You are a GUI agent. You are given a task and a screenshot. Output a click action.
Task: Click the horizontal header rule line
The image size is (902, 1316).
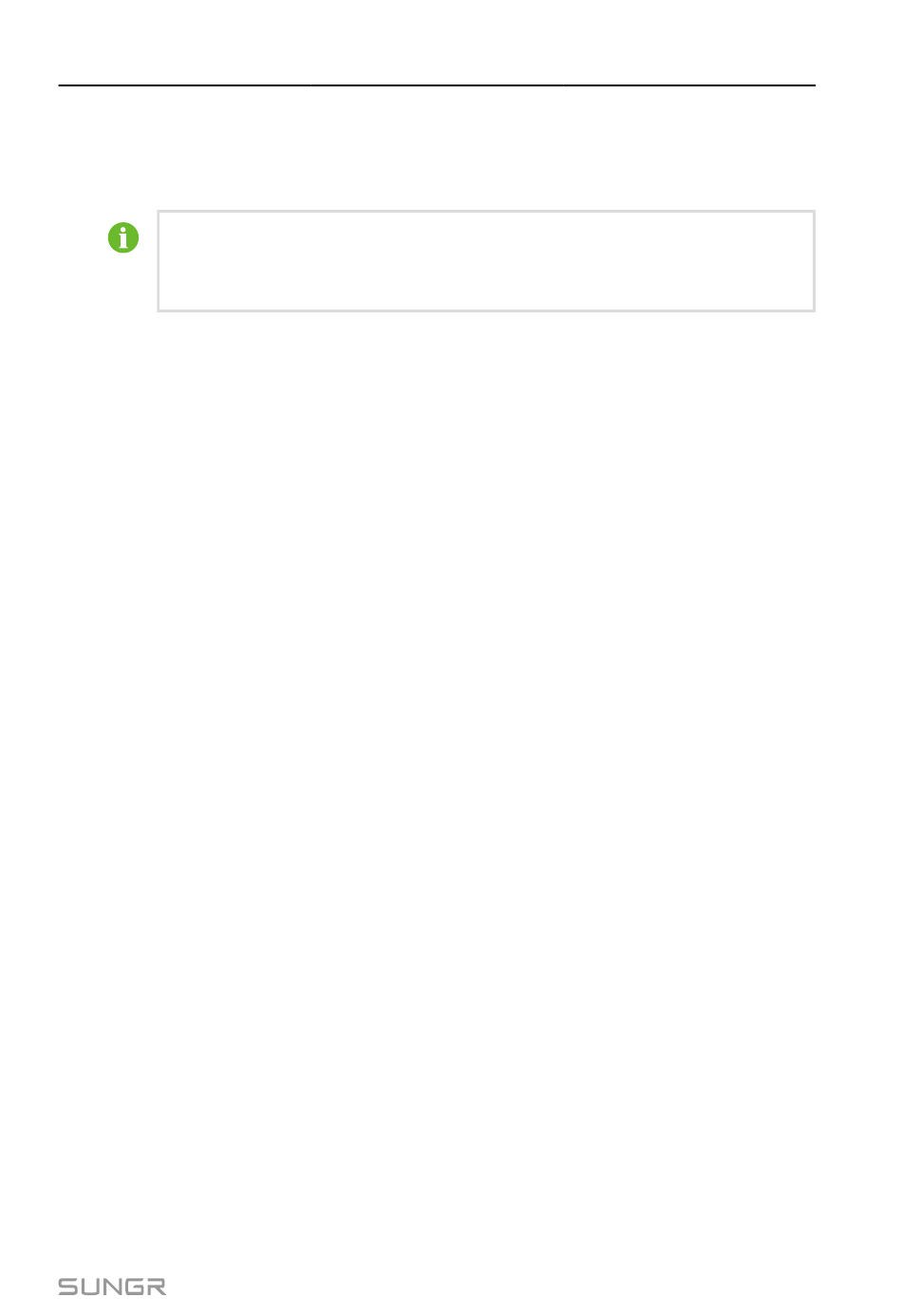tap(437, 85)
